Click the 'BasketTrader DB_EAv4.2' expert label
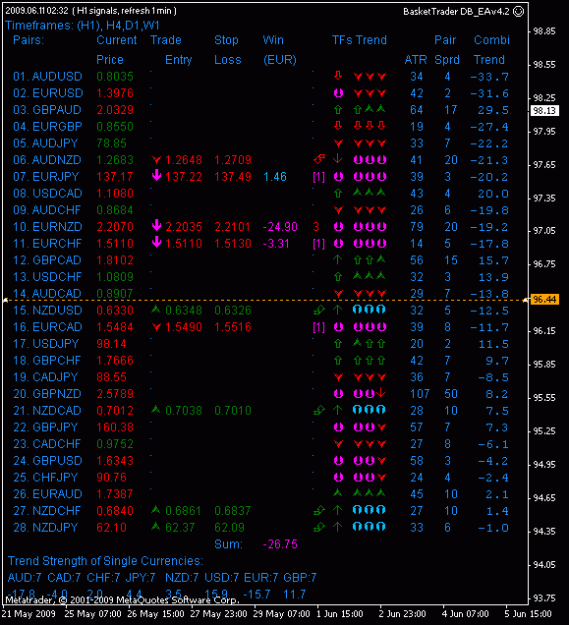 tap(456, 12)
